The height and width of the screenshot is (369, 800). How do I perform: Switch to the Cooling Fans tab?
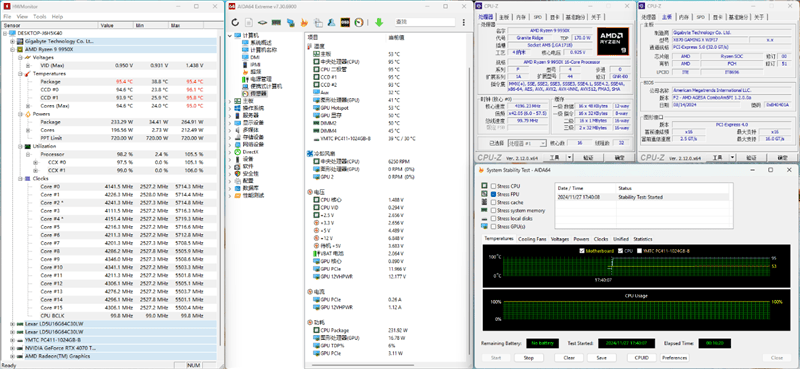(532, 239)
